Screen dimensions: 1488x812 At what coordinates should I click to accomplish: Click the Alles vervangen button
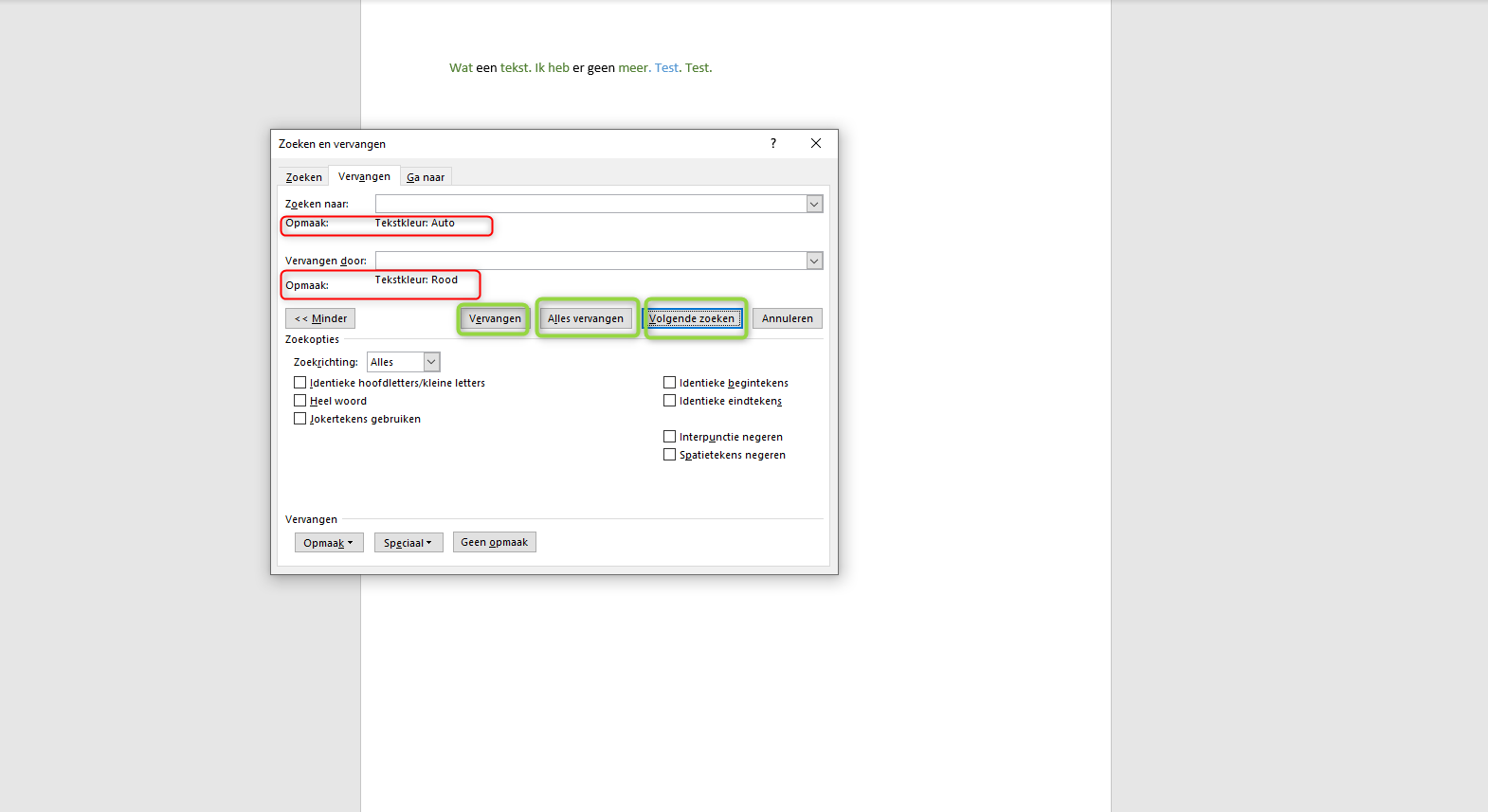[x=586, y=318]
